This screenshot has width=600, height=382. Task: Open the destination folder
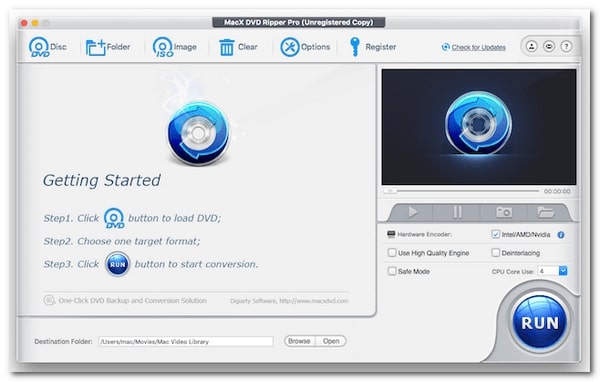[x=331, y=341]
